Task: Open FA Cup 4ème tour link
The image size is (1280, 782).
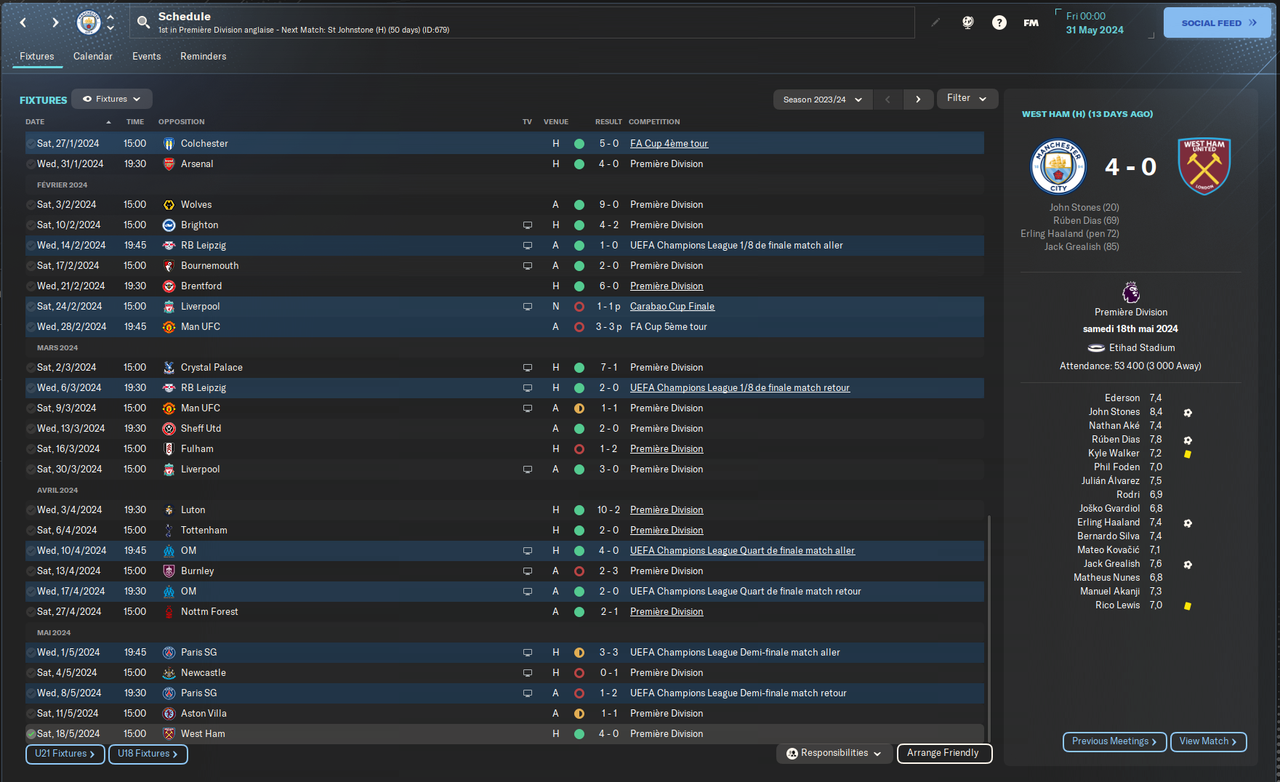Action: click(x=669, y=144)
